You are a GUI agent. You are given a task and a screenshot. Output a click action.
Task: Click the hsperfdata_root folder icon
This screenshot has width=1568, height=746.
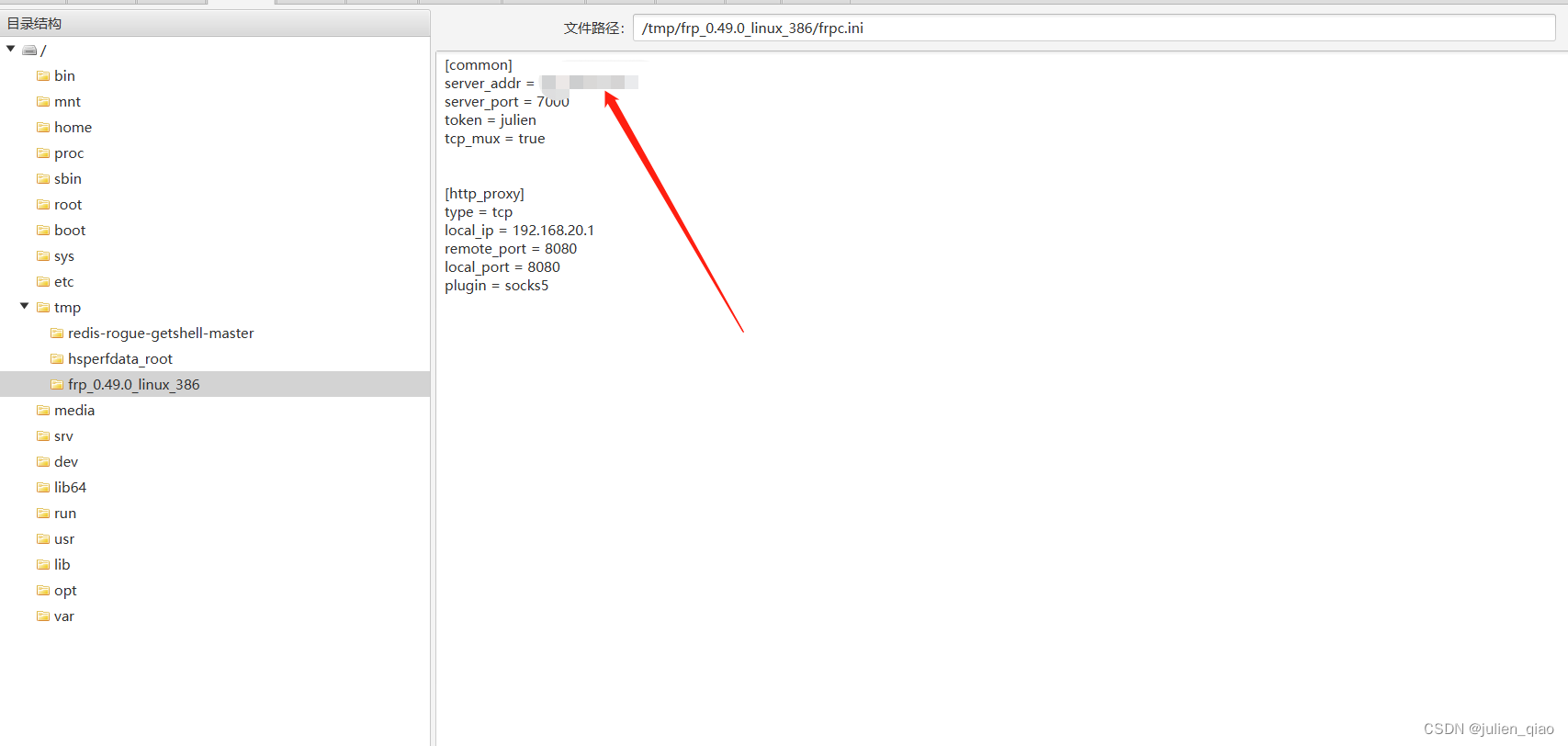[57, 359]
